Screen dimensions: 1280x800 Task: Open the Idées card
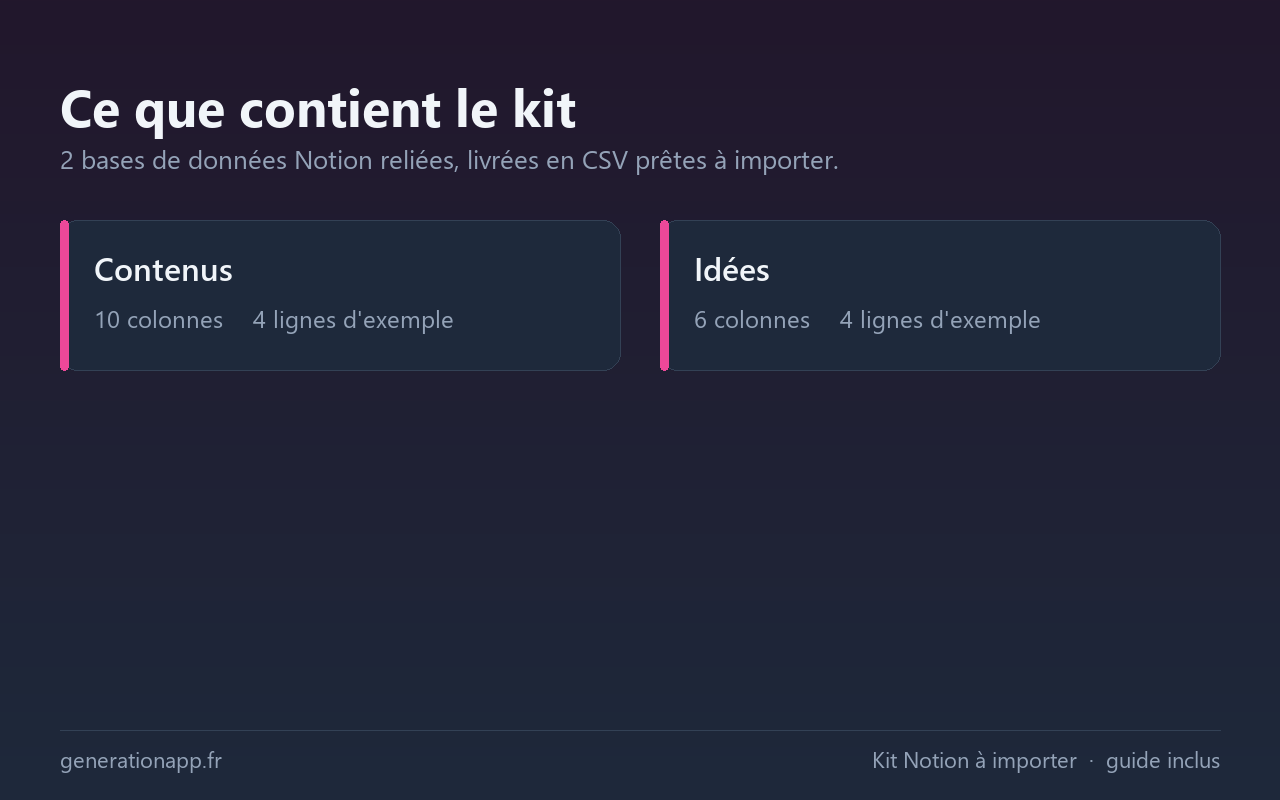pyautogui.click(x=940, y=295)
